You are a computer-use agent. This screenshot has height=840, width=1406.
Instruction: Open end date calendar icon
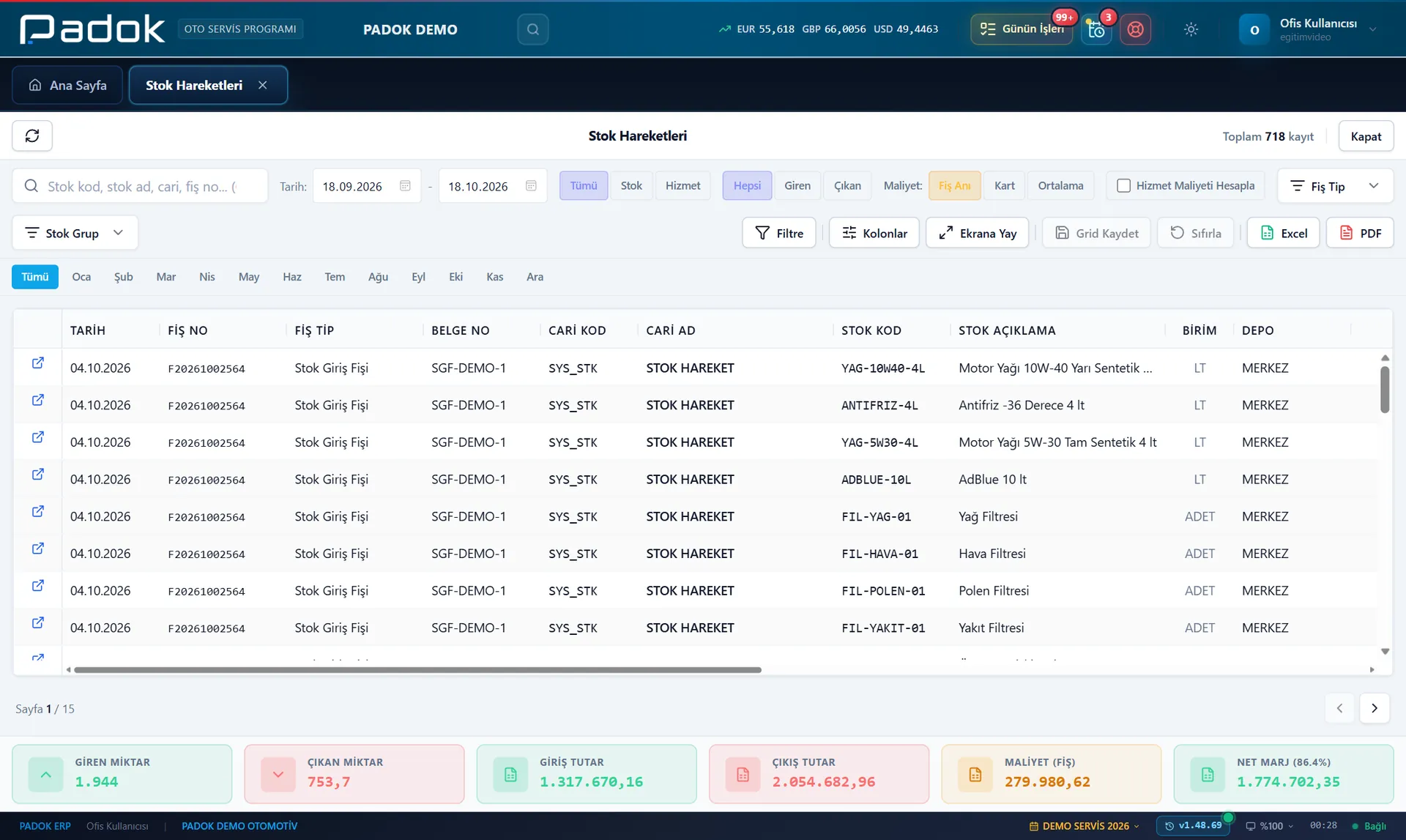point(531,186)
